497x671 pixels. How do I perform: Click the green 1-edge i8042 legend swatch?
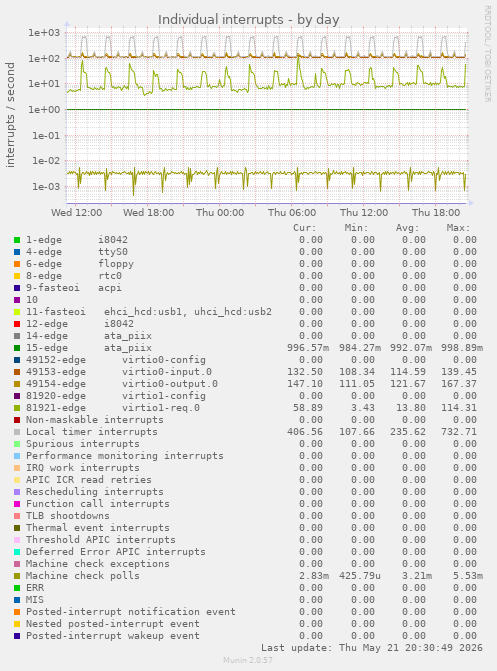click(17, 240)
